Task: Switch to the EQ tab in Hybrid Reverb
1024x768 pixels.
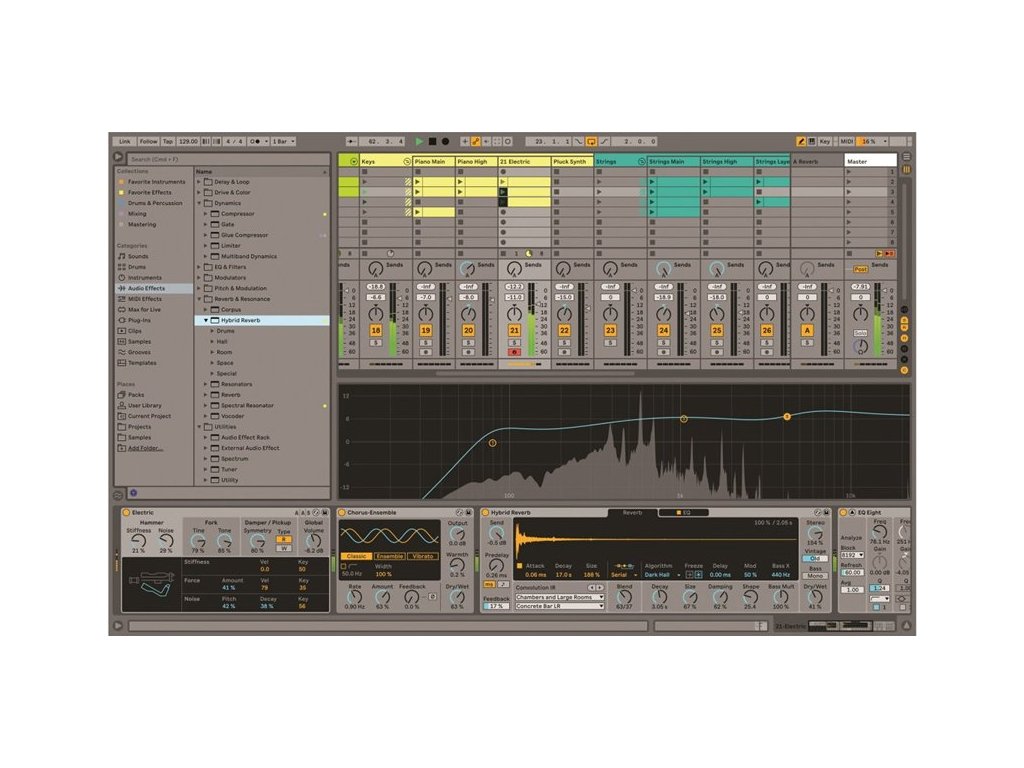Action: (x=682, y=513)
